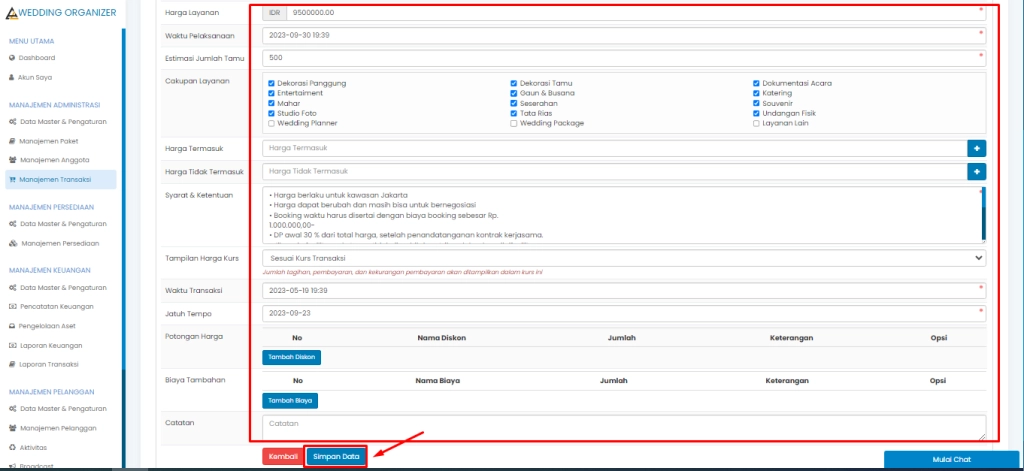
Task: Click the Pengelolaan Aset sidebar icon
Action: coord(12,326)
